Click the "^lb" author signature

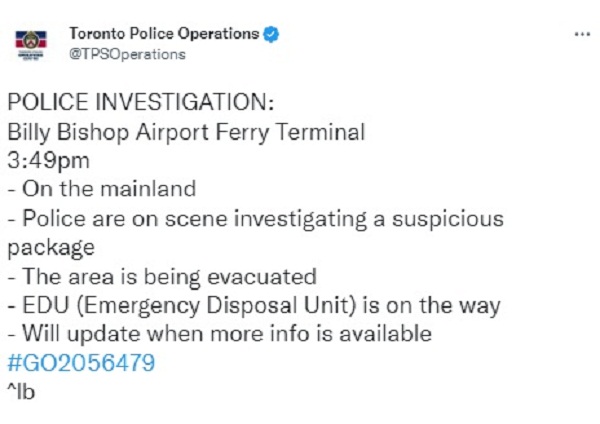[21, 392]
